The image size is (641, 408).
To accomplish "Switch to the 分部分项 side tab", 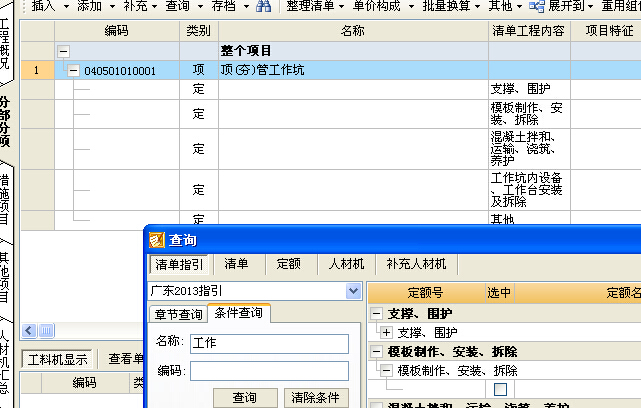I will [x=5, y=122].
